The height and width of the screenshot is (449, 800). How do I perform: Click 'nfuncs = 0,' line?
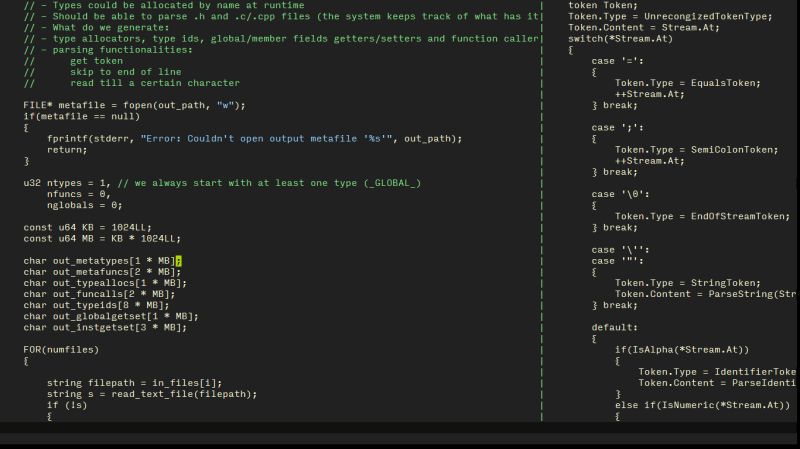point(79,194)
